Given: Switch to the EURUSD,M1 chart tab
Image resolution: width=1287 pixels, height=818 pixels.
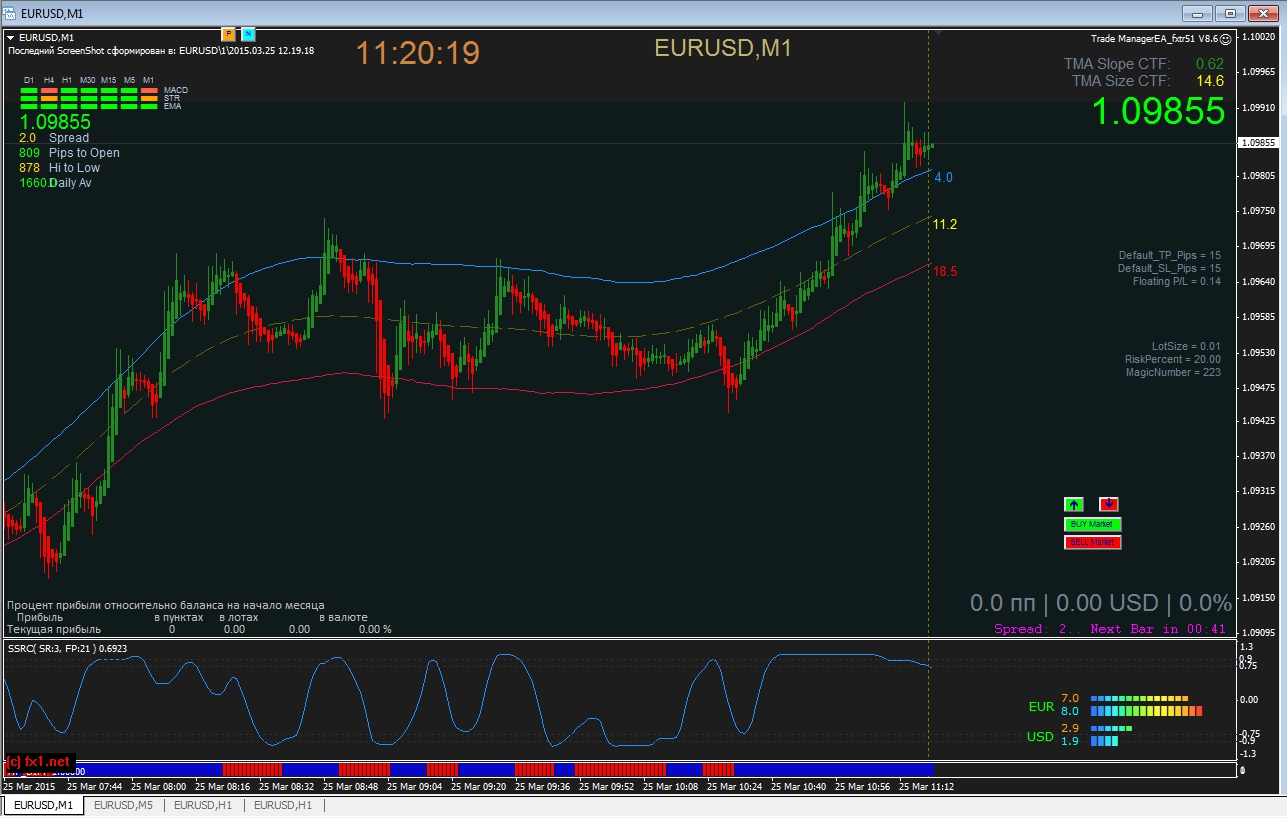Looking at the screenshot, I should click(43, 805).
